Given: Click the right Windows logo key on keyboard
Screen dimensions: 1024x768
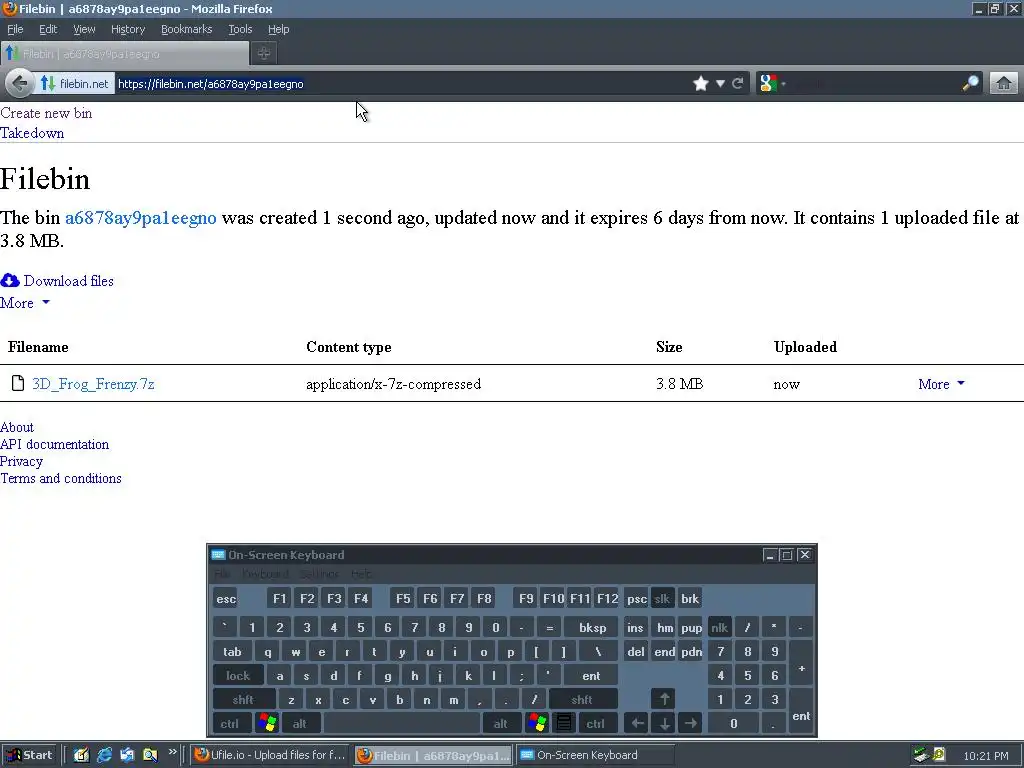Looking at the screenshot, I should pyautogui.click(x=536, y=723).
